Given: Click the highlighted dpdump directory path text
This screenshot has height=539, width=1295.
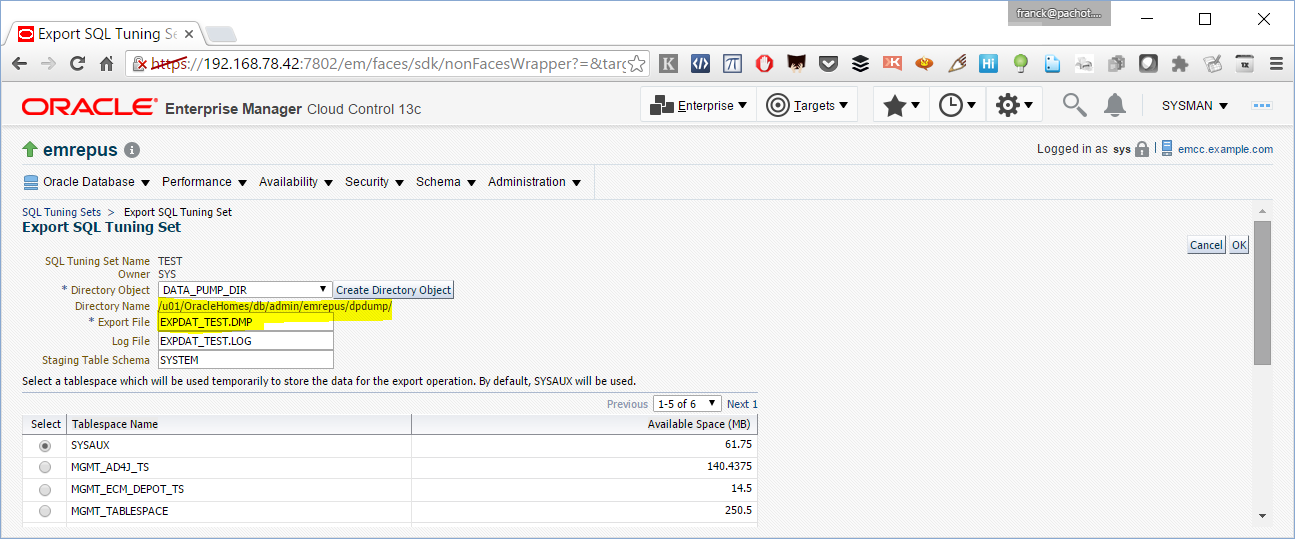Looking at the screenshot, I should (x=275, y=306).
